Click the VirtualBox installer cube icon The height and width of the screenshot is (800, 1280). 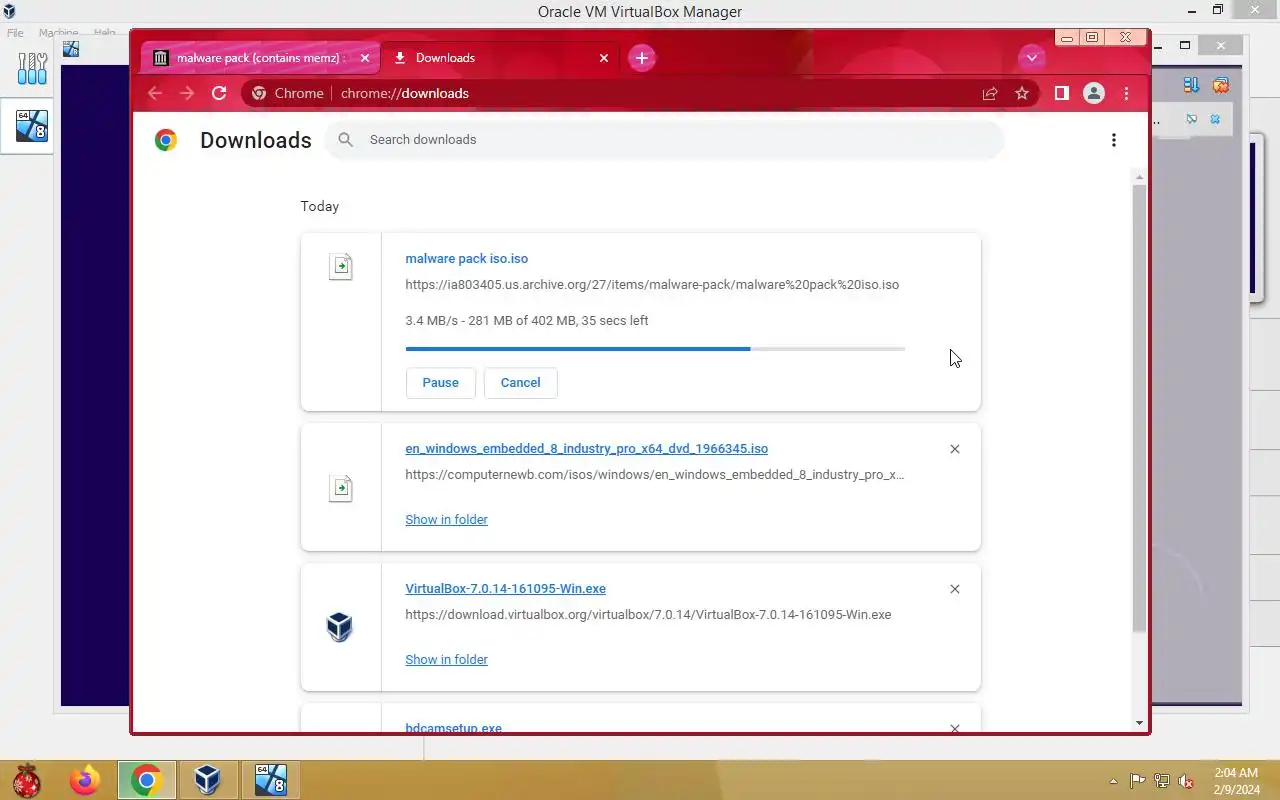340,627
